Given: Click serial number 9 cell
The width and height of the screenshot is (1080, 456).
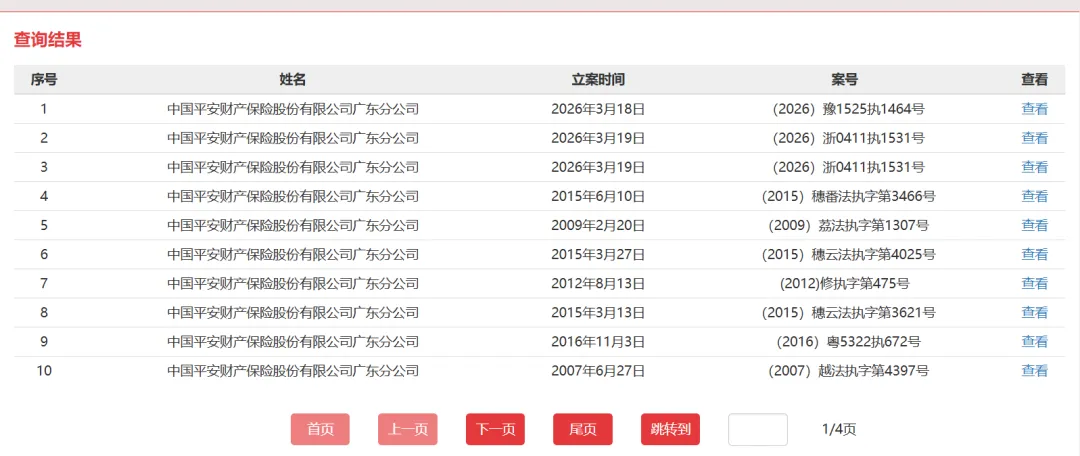Looking at the screenshot, I should (x=44, y=342).
